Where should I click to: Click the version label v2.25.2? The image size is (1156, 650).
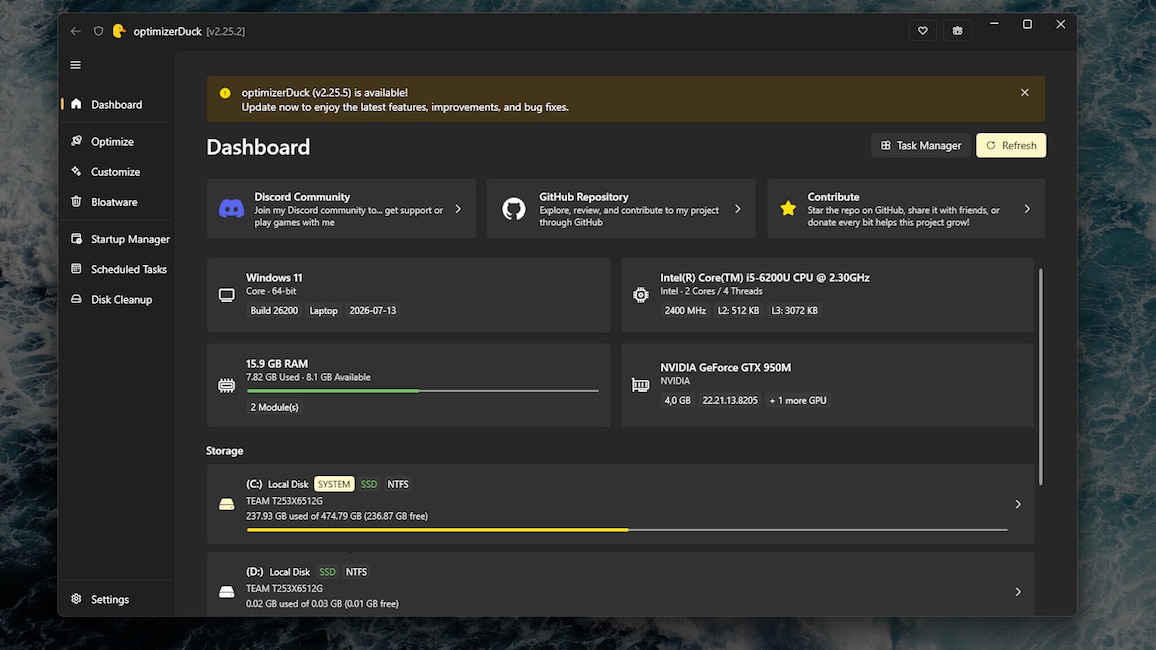[226, 31]
